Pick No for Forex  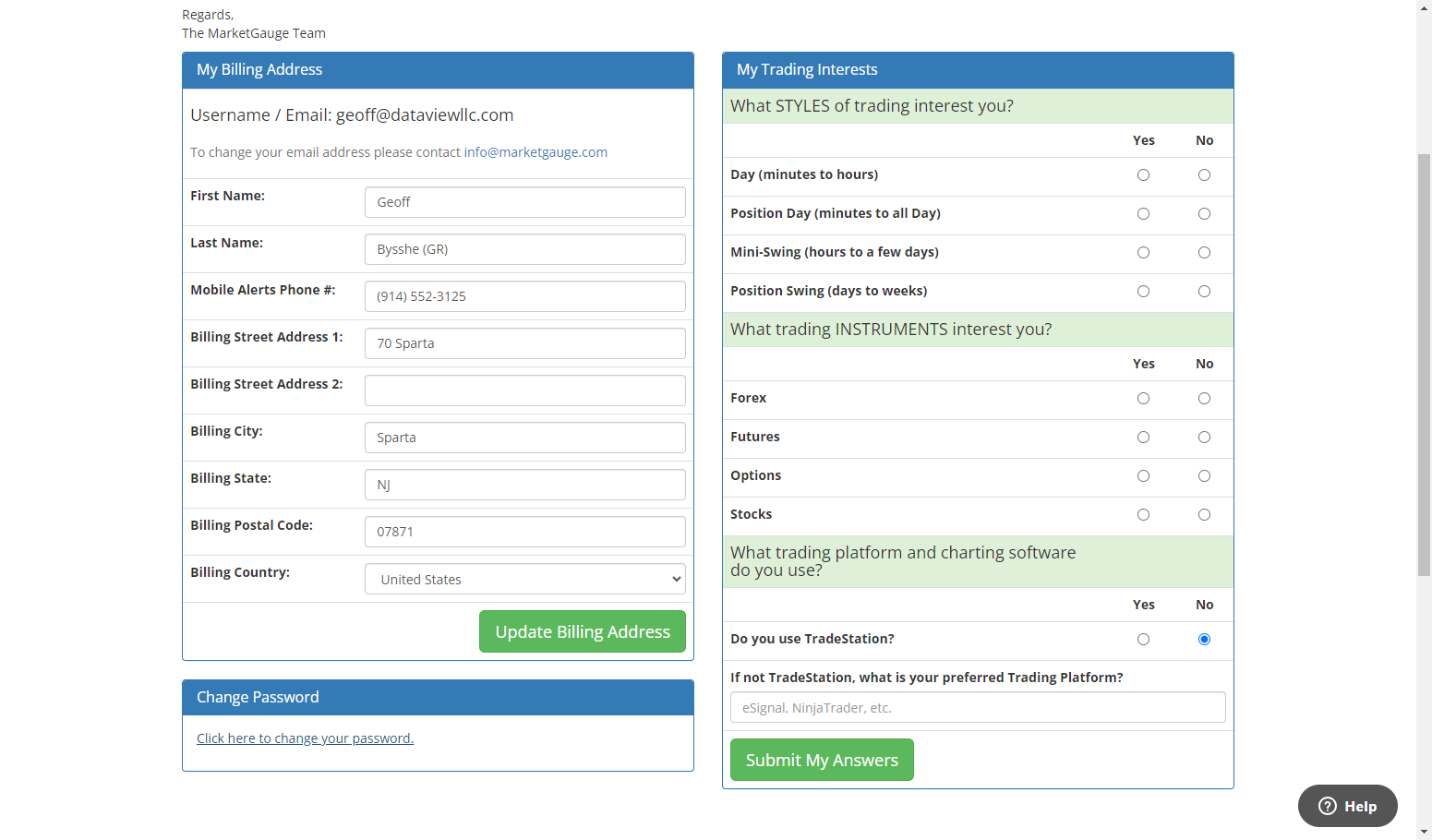[1204, 399]
